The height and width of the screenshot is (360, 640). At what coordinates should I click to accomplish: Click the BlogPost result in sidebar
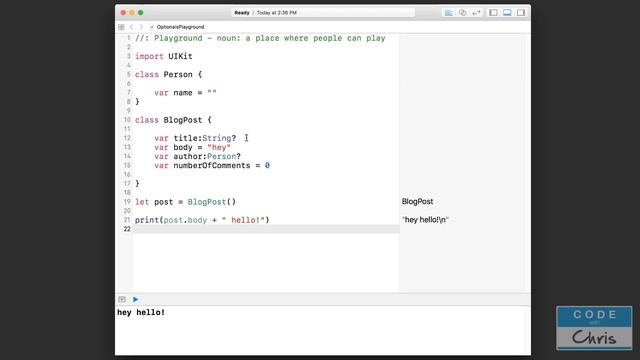click(417, 202)
